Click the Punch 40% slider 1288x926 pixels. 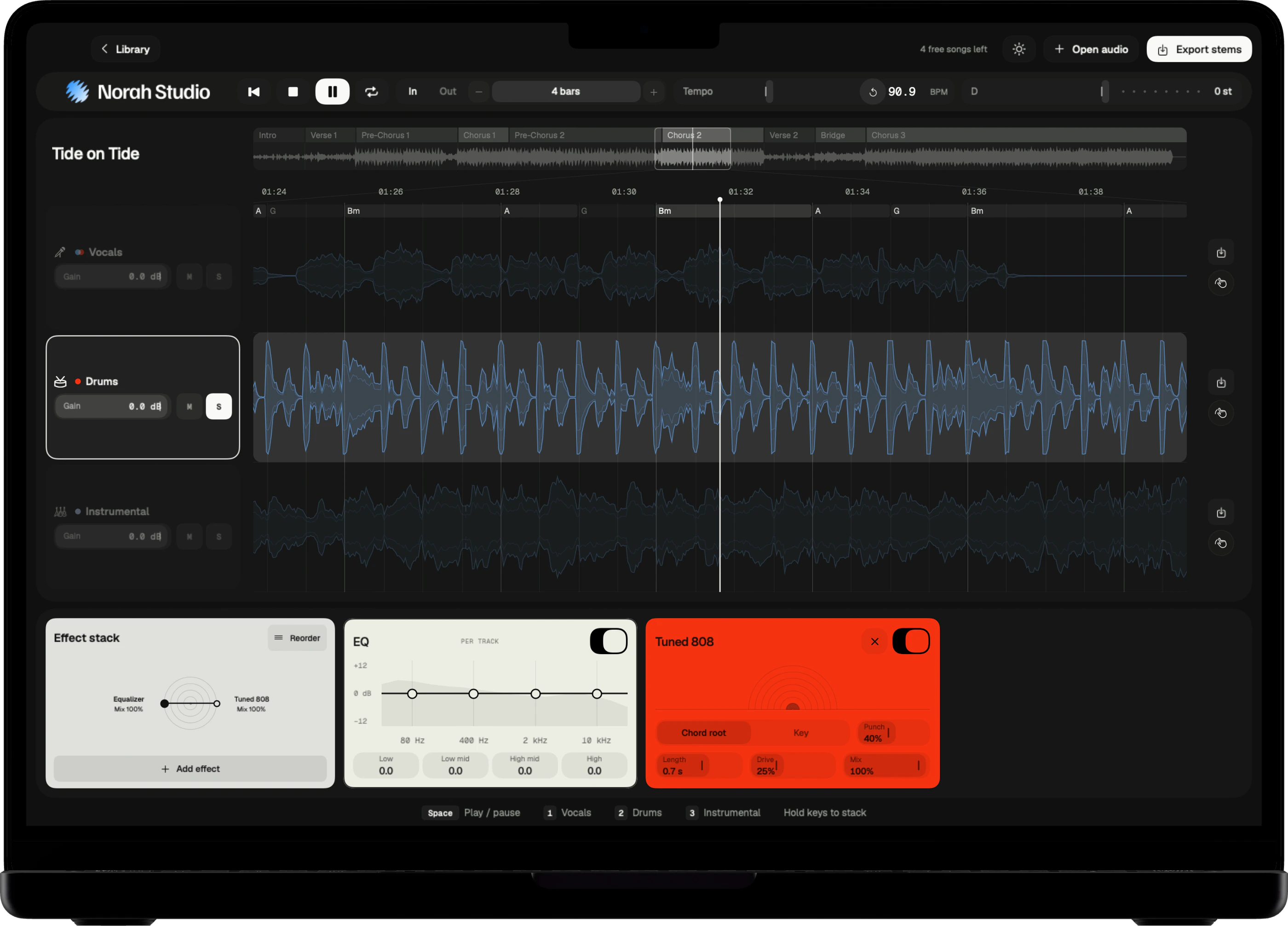pos(893,733)
